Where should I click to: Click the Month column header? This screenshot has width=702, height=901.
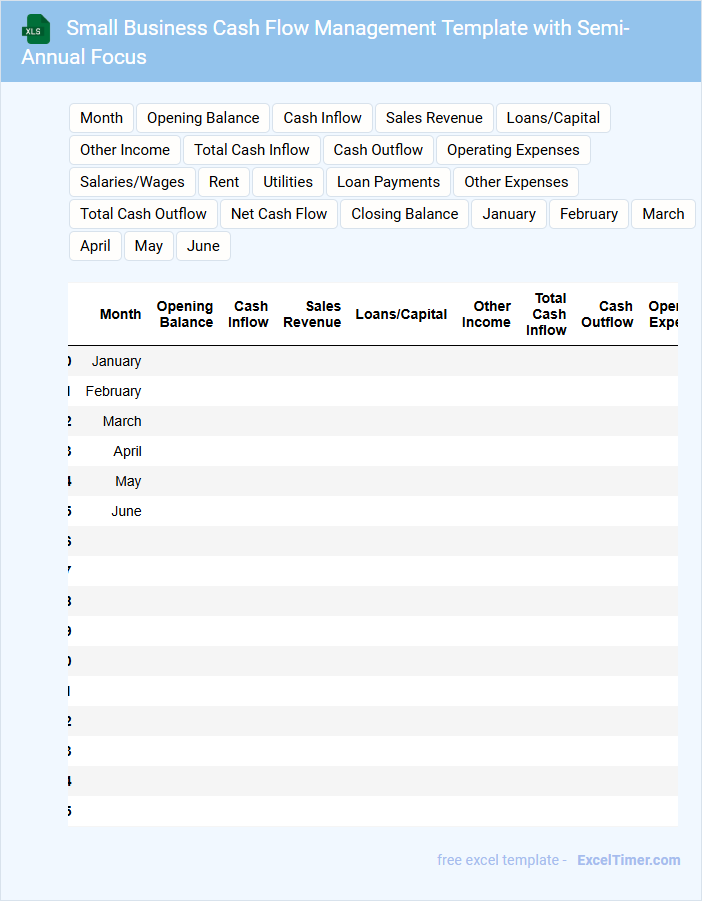click(120, 314)
